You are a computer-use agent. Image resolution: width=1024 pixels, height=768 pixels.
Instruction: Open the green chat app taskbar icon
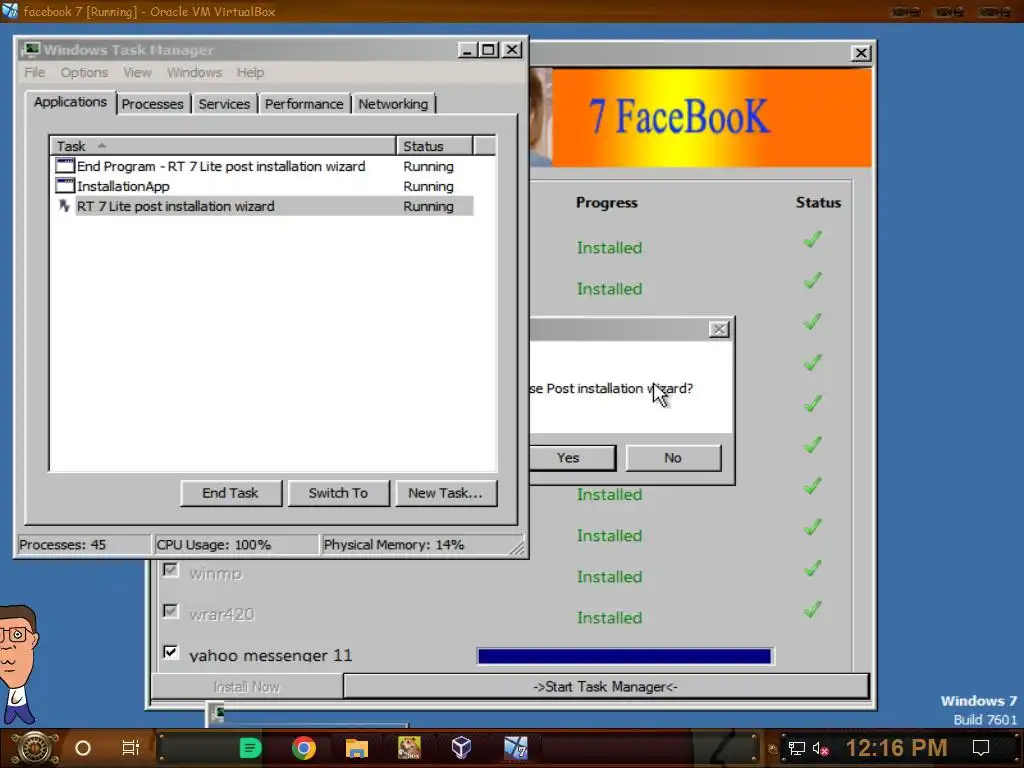[250, 748]
